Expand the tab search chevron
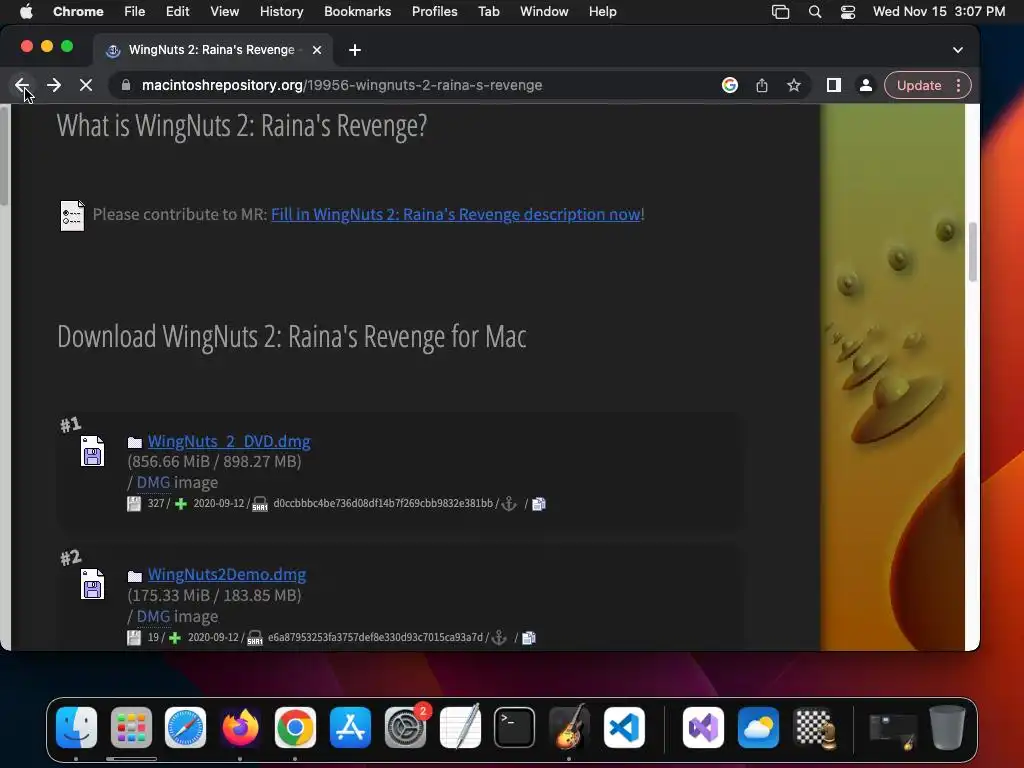Viewport: 1024px width, 768px height. click(957, 50)
